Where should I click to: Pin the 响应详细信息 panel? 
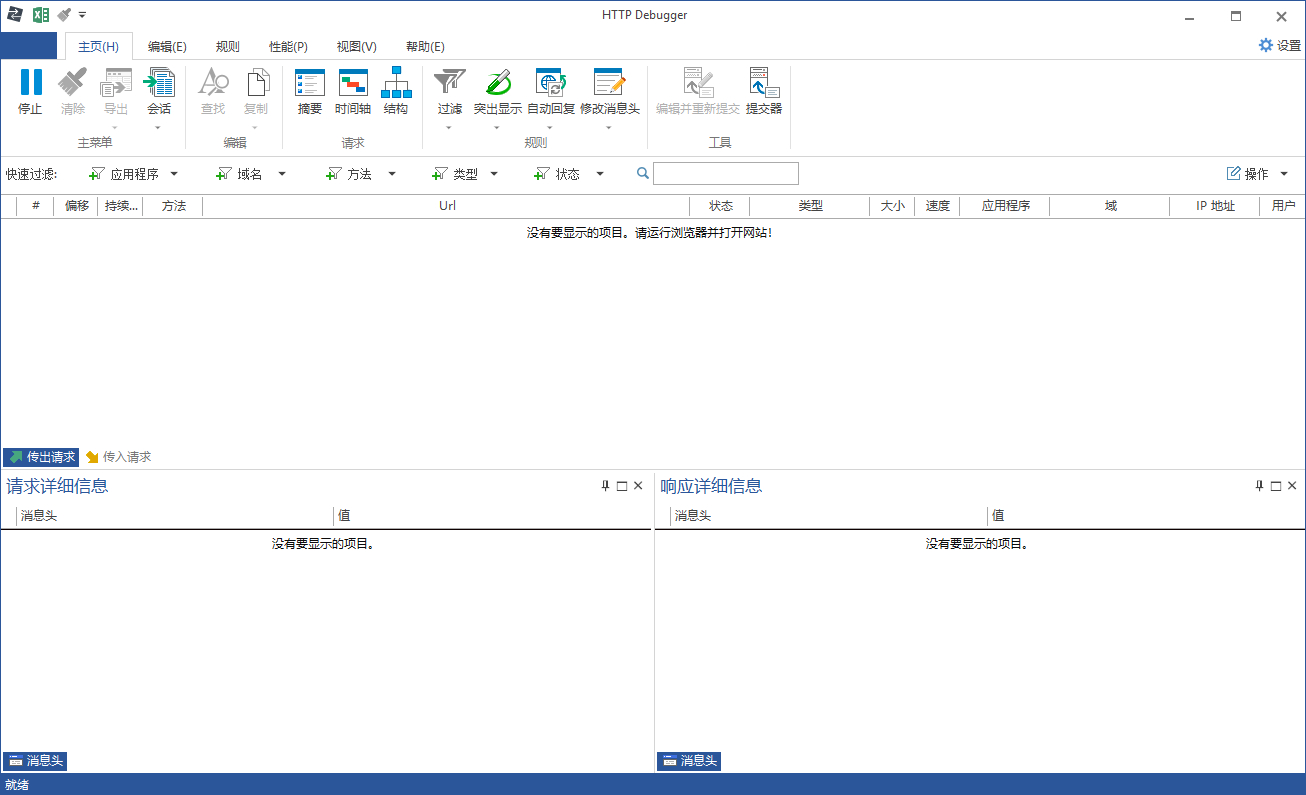(x=1259, y=486)
